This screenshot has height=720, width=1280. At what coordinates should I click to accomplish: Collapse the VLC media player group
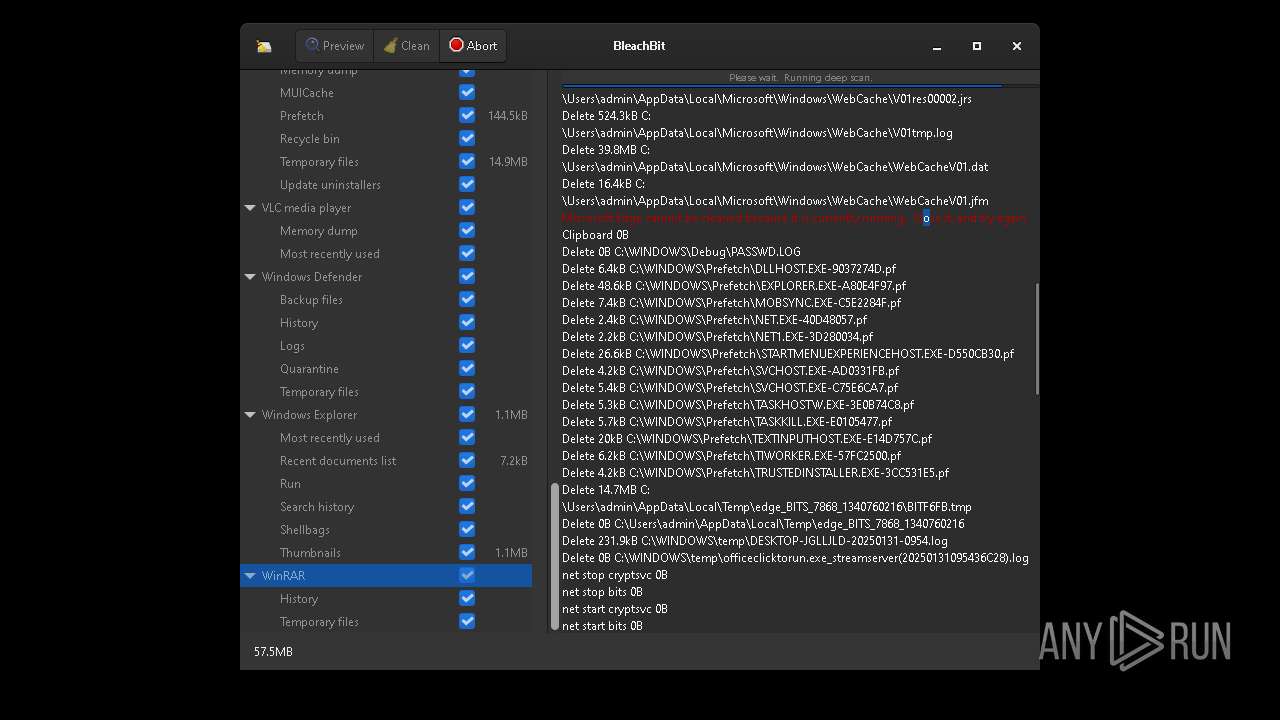pos(250,208)
